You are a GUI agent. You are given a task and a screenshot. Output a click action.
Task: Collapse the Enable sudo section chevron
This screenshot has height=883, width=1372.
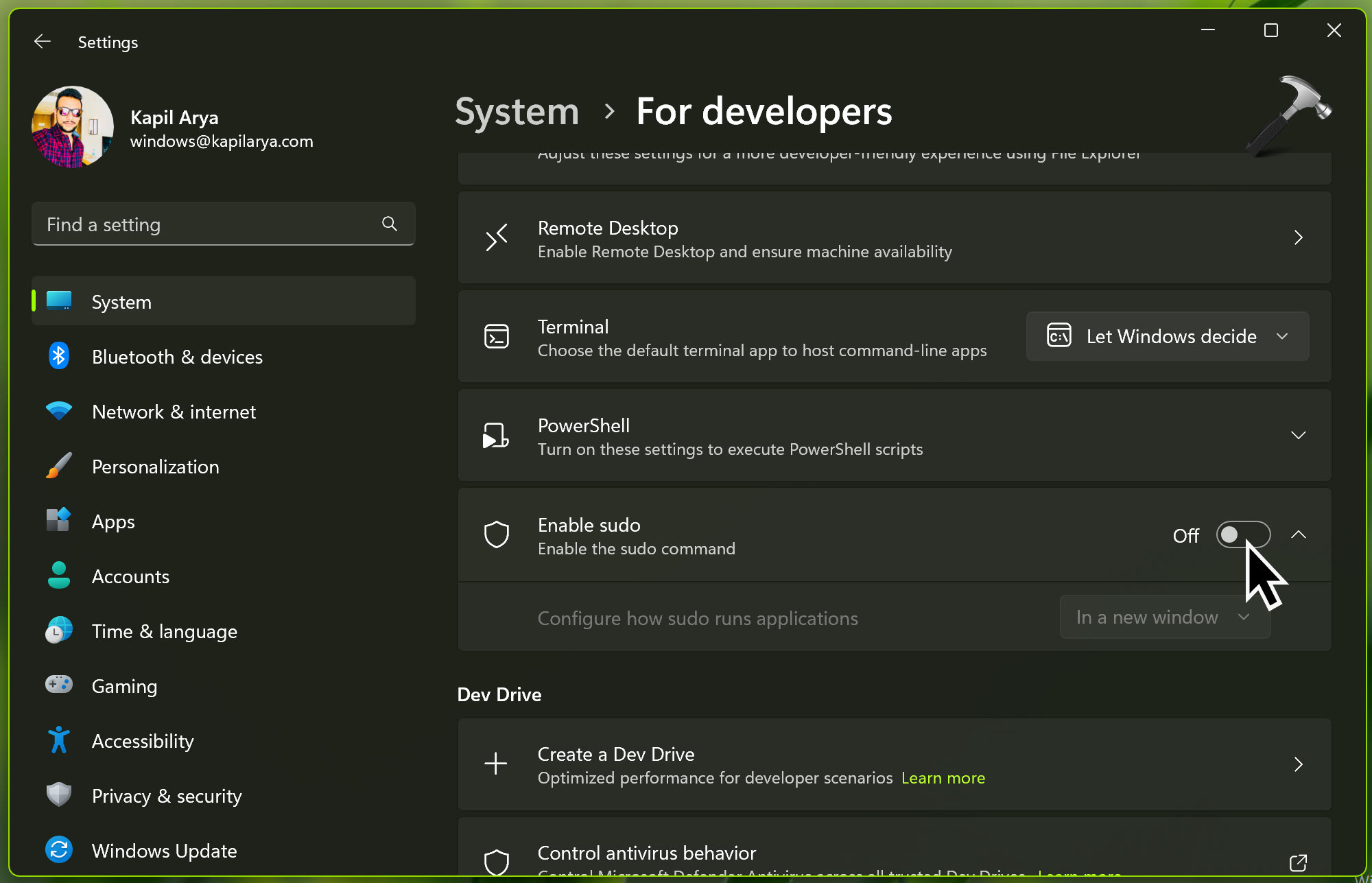click(1298, 534)
